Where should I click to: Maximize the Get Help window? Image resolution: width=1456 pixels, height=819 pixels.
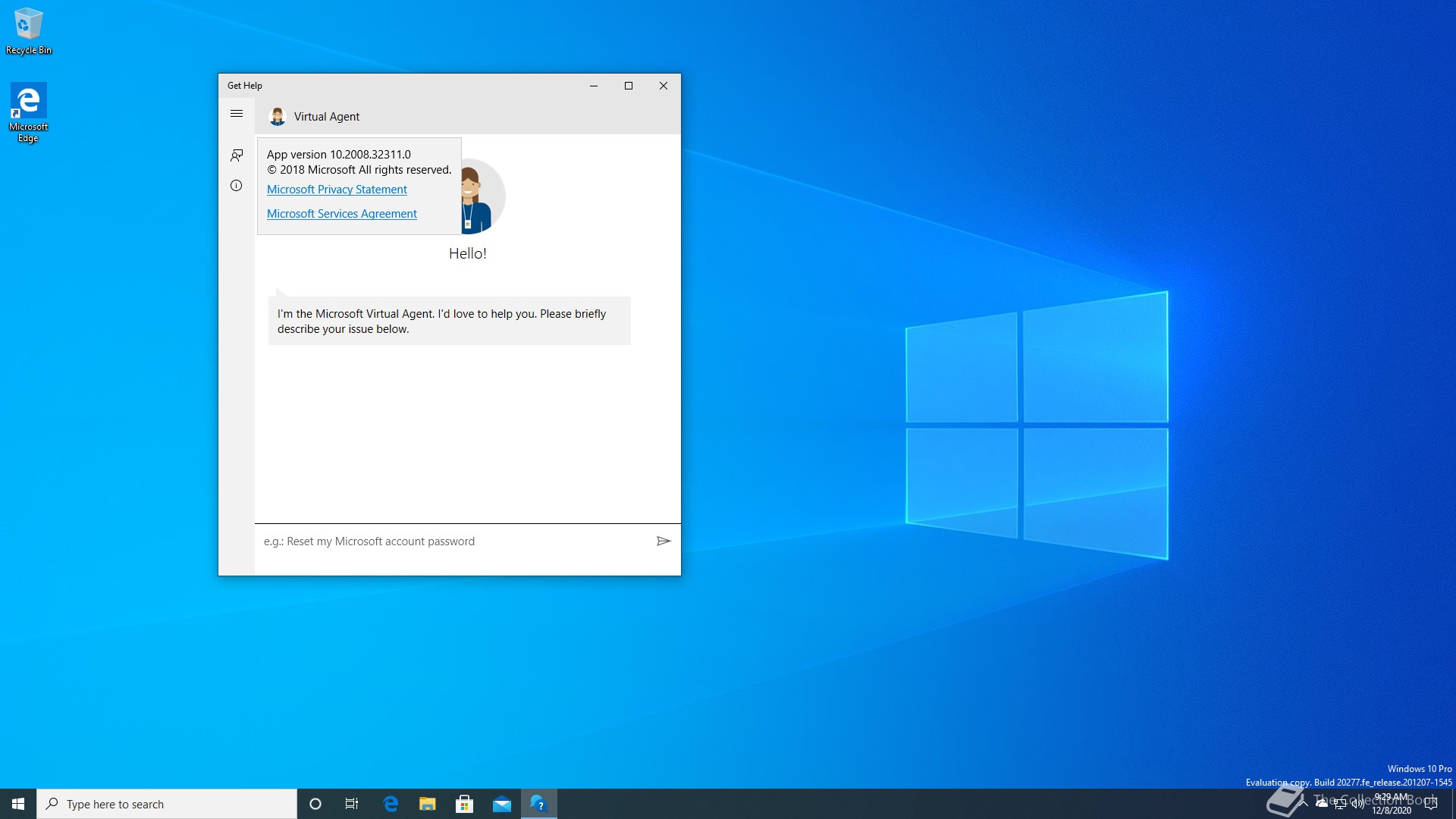629,86
